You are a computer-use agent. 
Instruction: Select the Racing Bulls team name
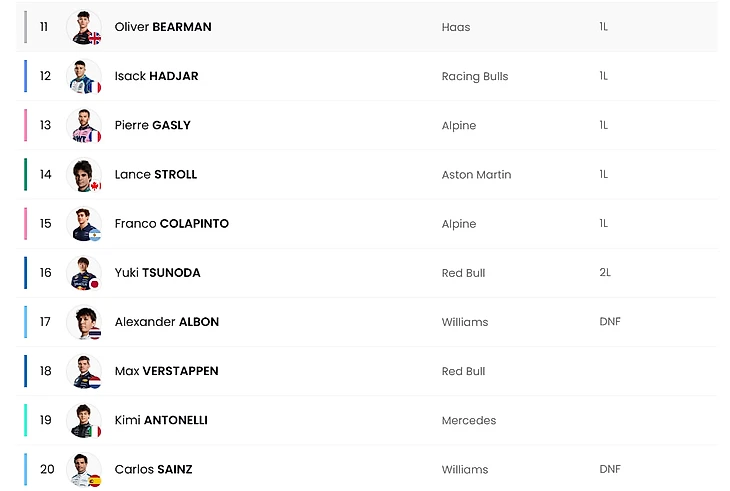click(474, 76)
